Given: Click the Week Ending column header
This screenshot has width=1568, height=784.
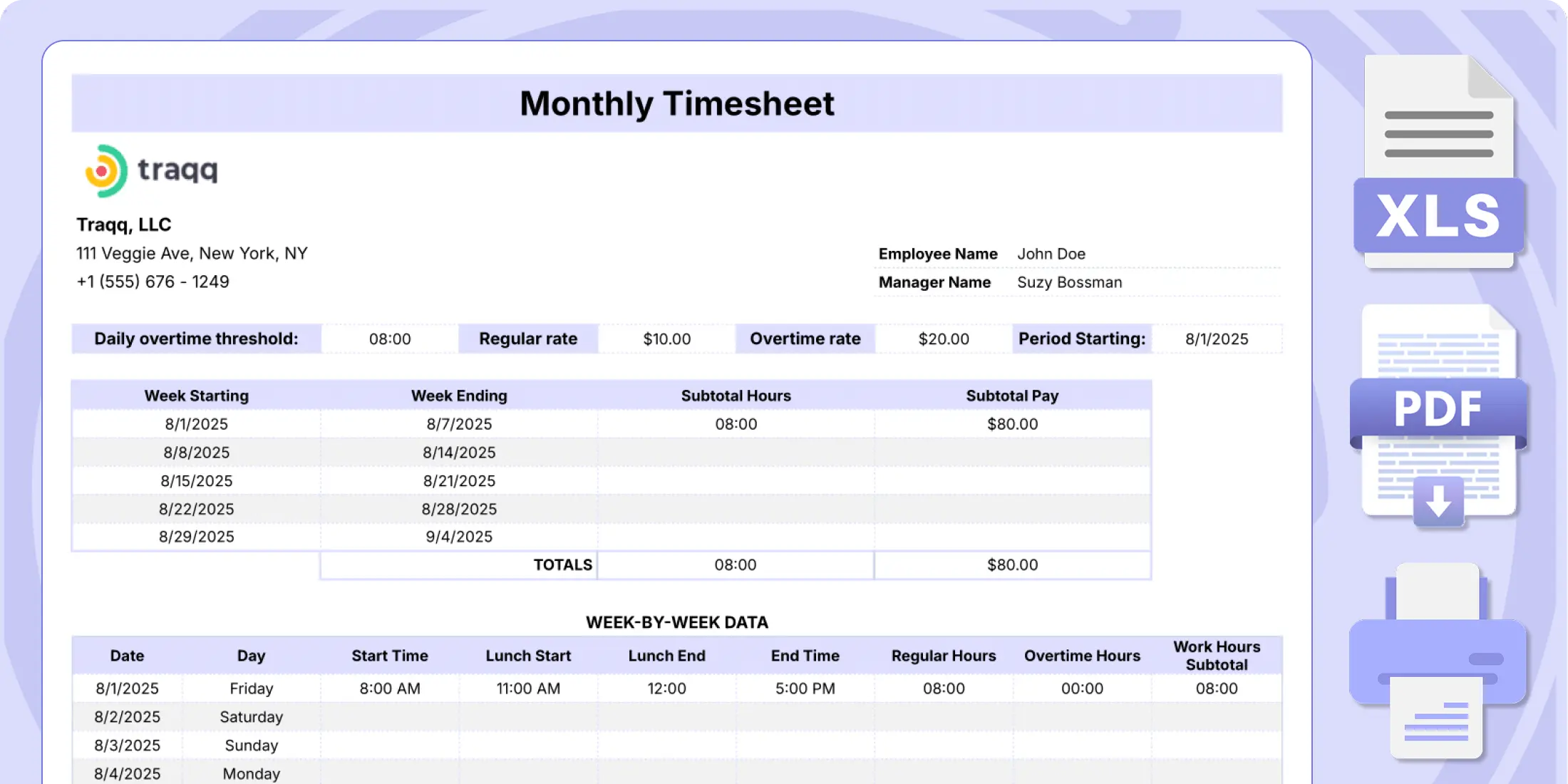Looking at the screenshot, I should click(459, 396).
